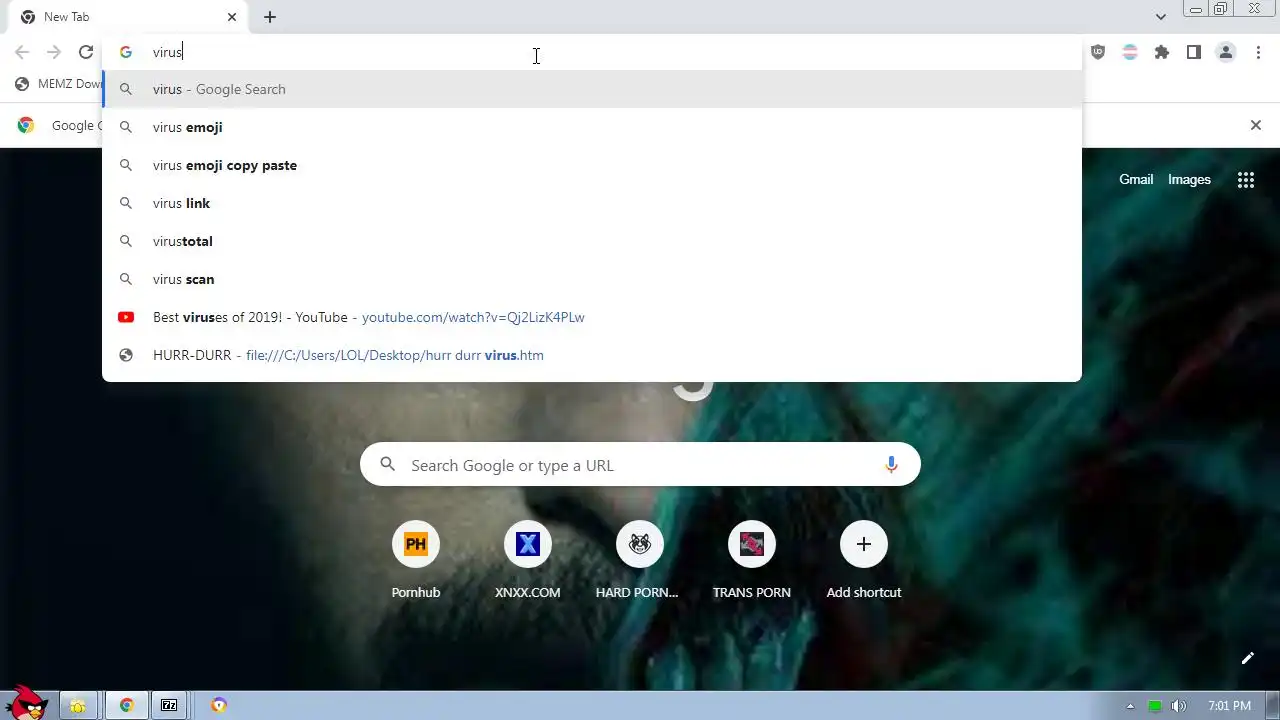
Task: Open the Images link
Action: (1189, 180)
